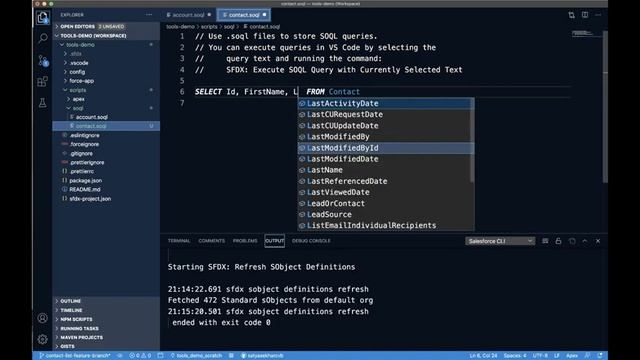The height and width of the screenshot is (360, 640).
Task: Switch to the account.soql tab
Action: [x=188, y=15]
